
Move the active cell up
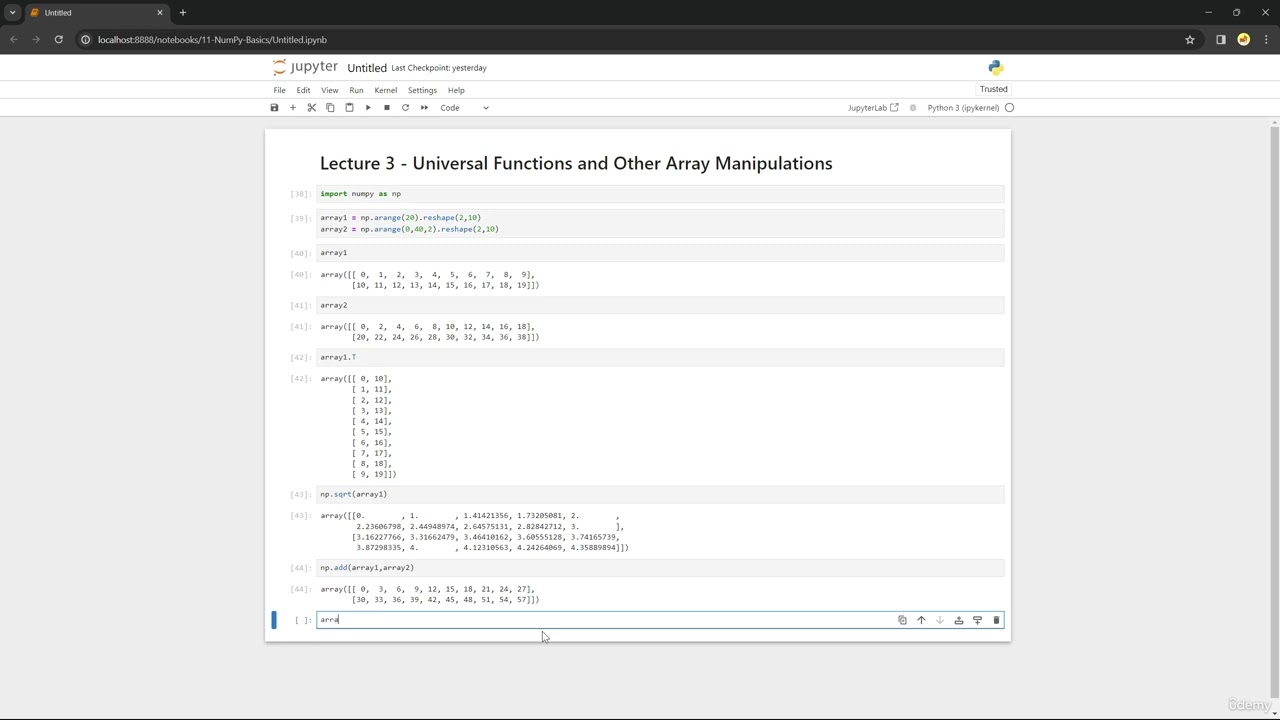(x=921, y=620)
